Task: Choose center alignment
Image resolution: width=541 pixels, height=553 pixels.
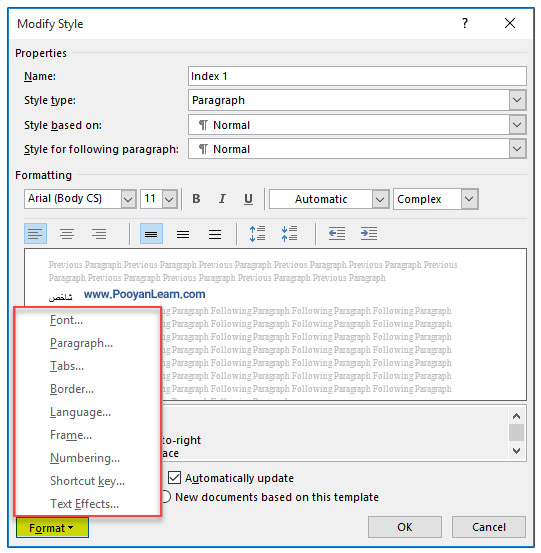Action: [67, 233]
